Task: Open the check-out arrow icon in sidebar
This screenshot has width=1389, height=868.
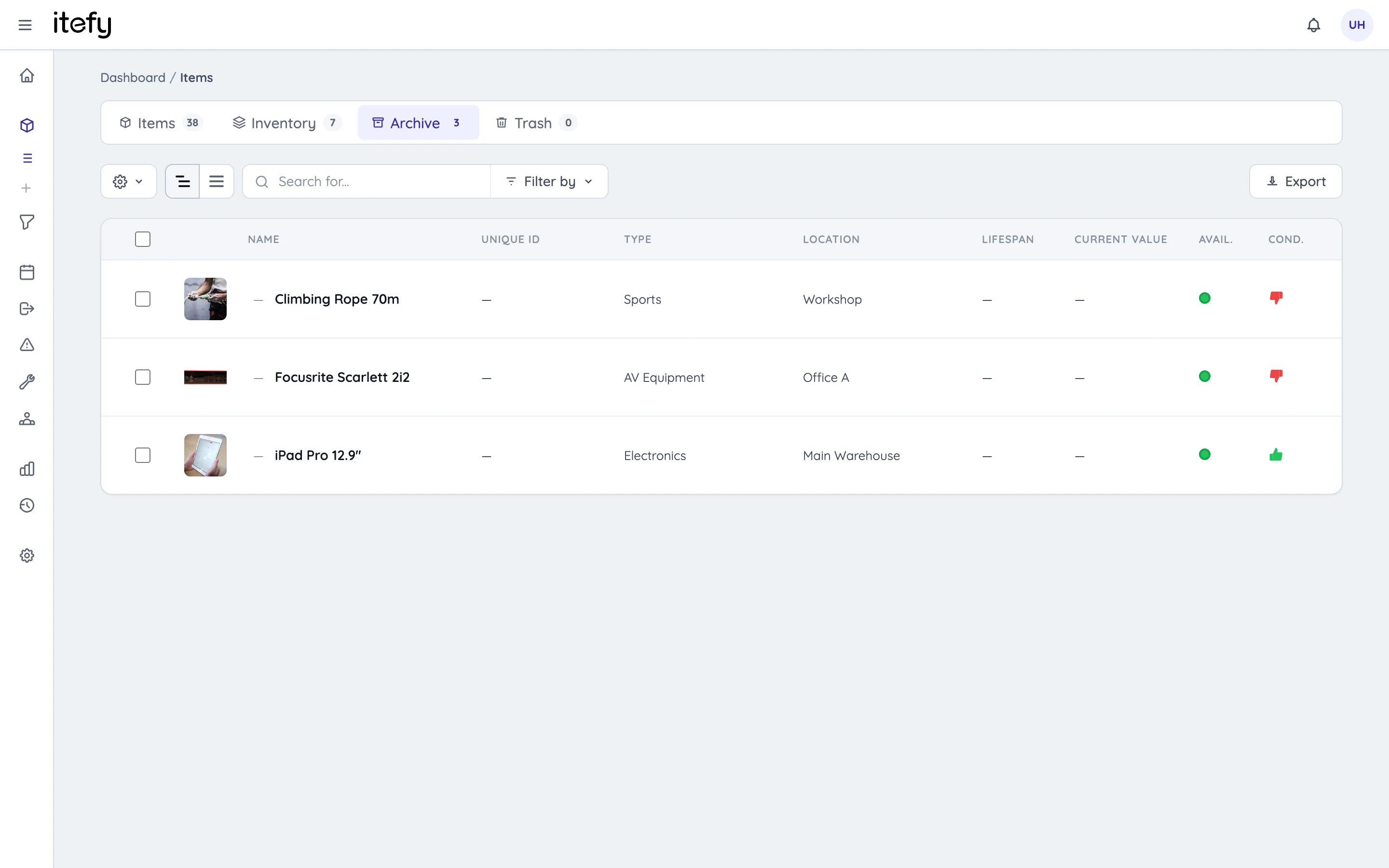Action: pyautogui.click(x=27, y=309)
